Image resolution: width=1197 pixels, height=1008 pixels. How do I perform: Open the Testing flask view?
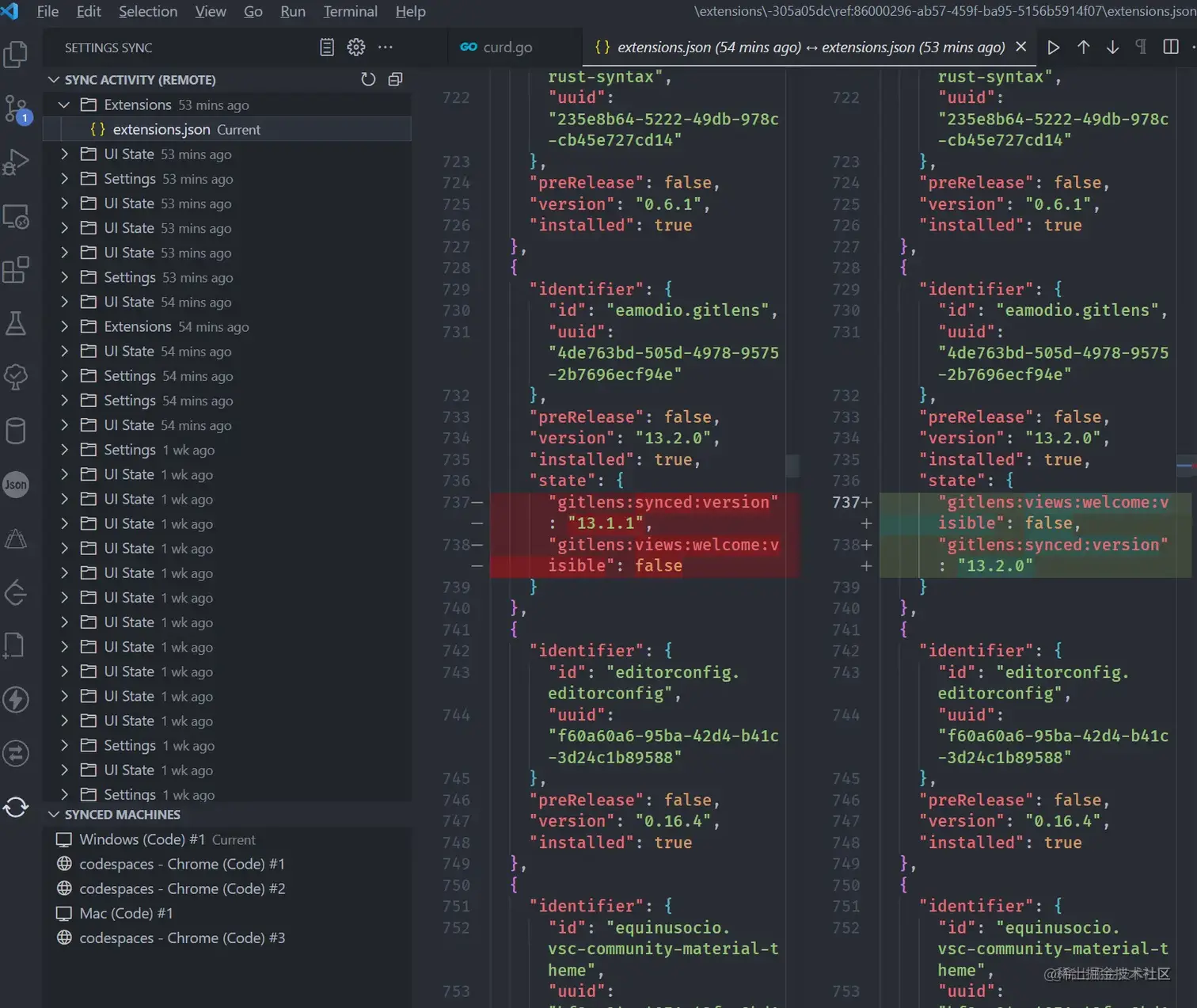tap(16, 323)
